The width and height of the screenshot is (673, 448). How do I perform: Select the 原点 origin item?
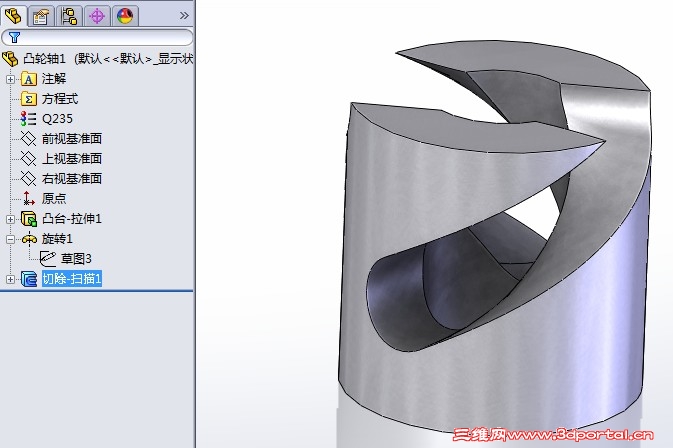coord(54,198)
